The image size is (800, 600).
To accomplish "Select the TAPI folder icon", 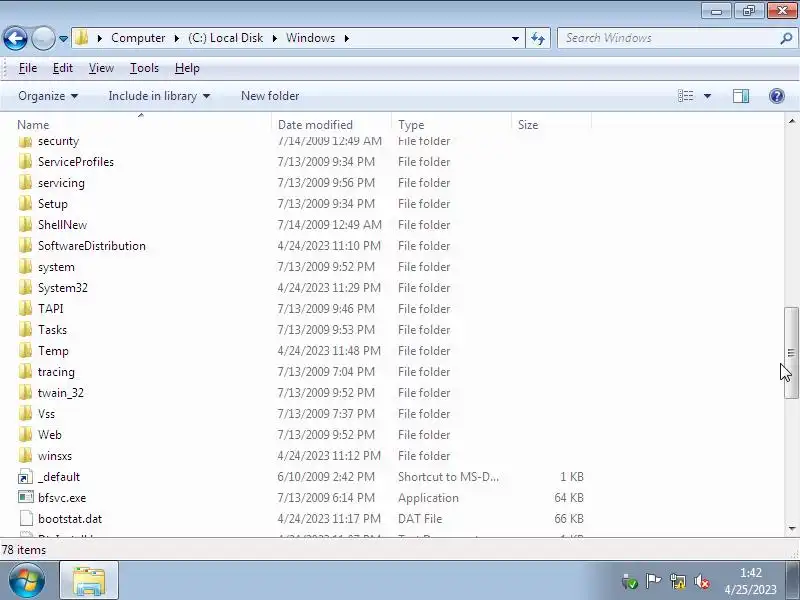I will (x=25, y=309).
